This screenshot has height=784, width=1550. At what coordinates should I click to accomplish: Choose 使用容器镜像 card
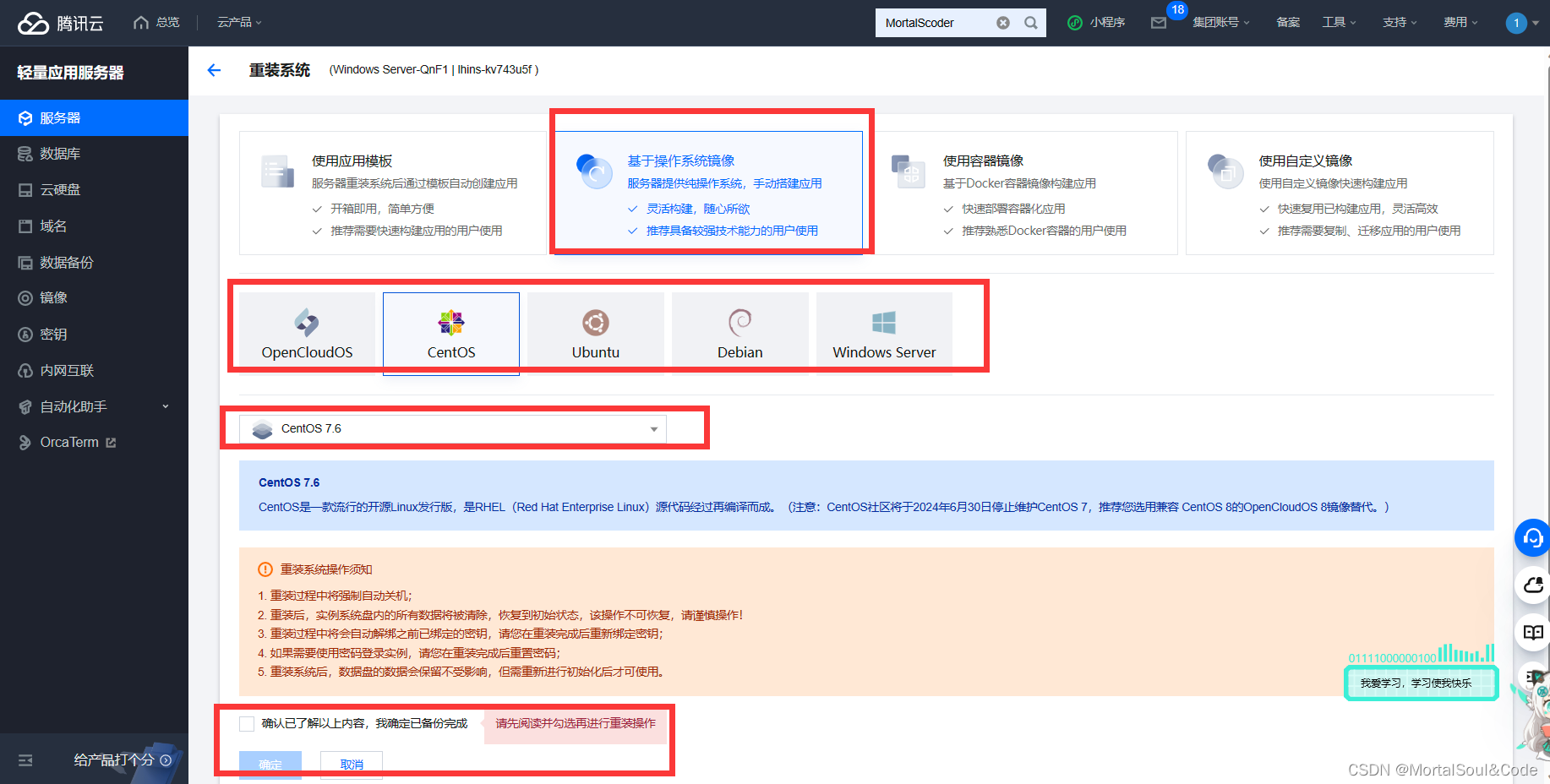pos(1024,193)
